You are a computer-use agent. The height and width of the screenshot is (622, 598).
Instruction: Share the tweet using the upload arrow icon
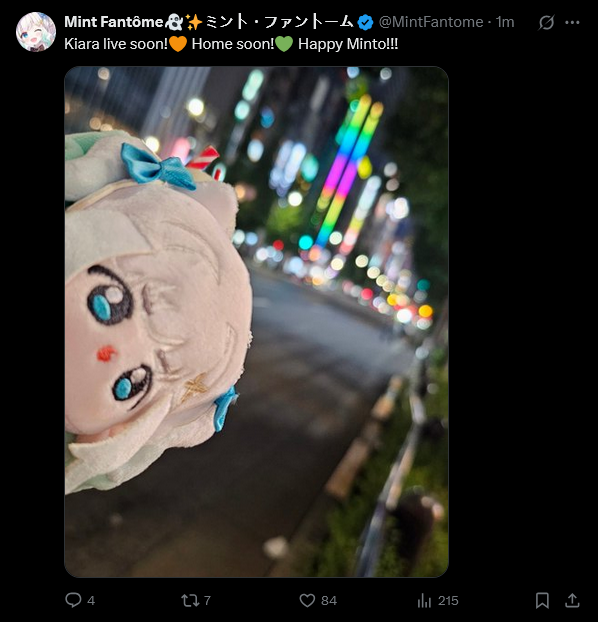point(572,601)
